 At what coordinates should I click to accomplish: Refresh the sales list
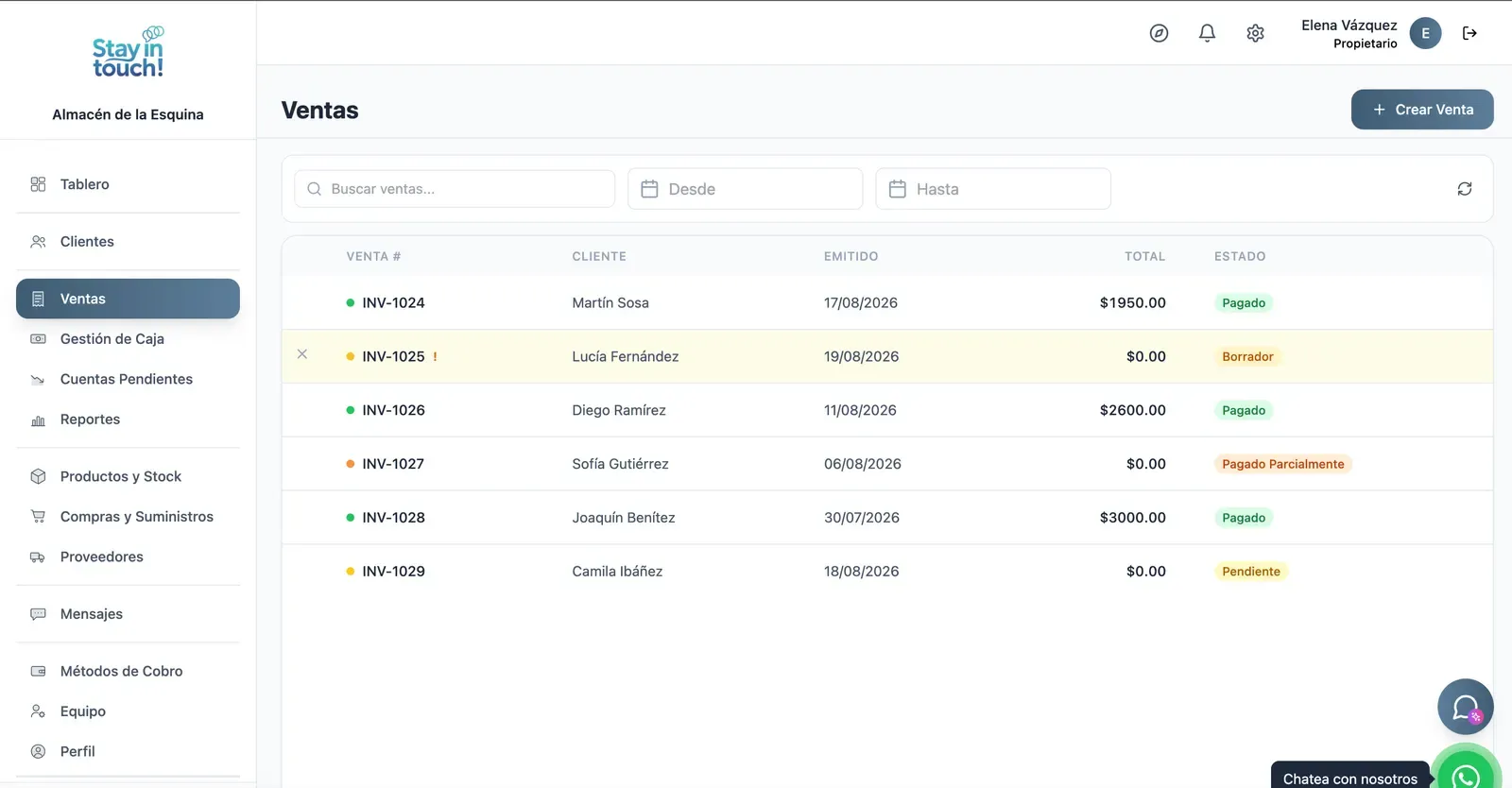(x=1465, y=189)
